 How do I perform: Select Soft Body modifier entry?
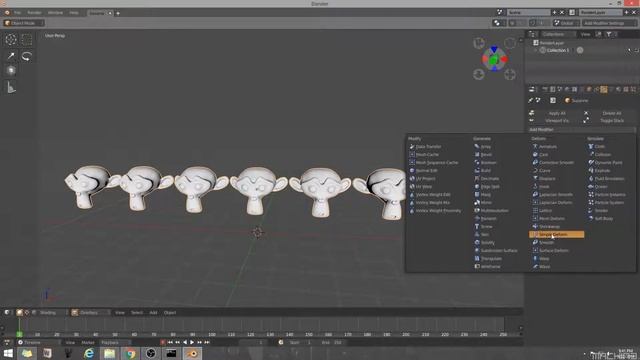tap(601, 219)
